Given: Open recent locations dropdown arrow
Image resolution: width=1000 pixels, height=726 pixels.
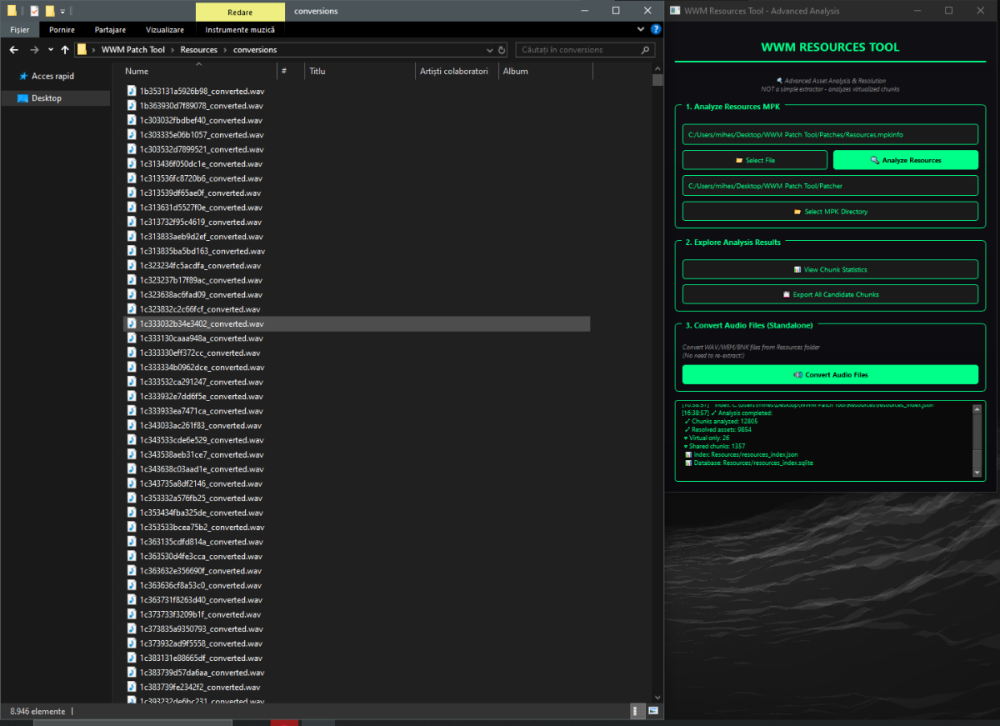Looking at the screenshot, I should pyautogui.click(x=50, y=49).
